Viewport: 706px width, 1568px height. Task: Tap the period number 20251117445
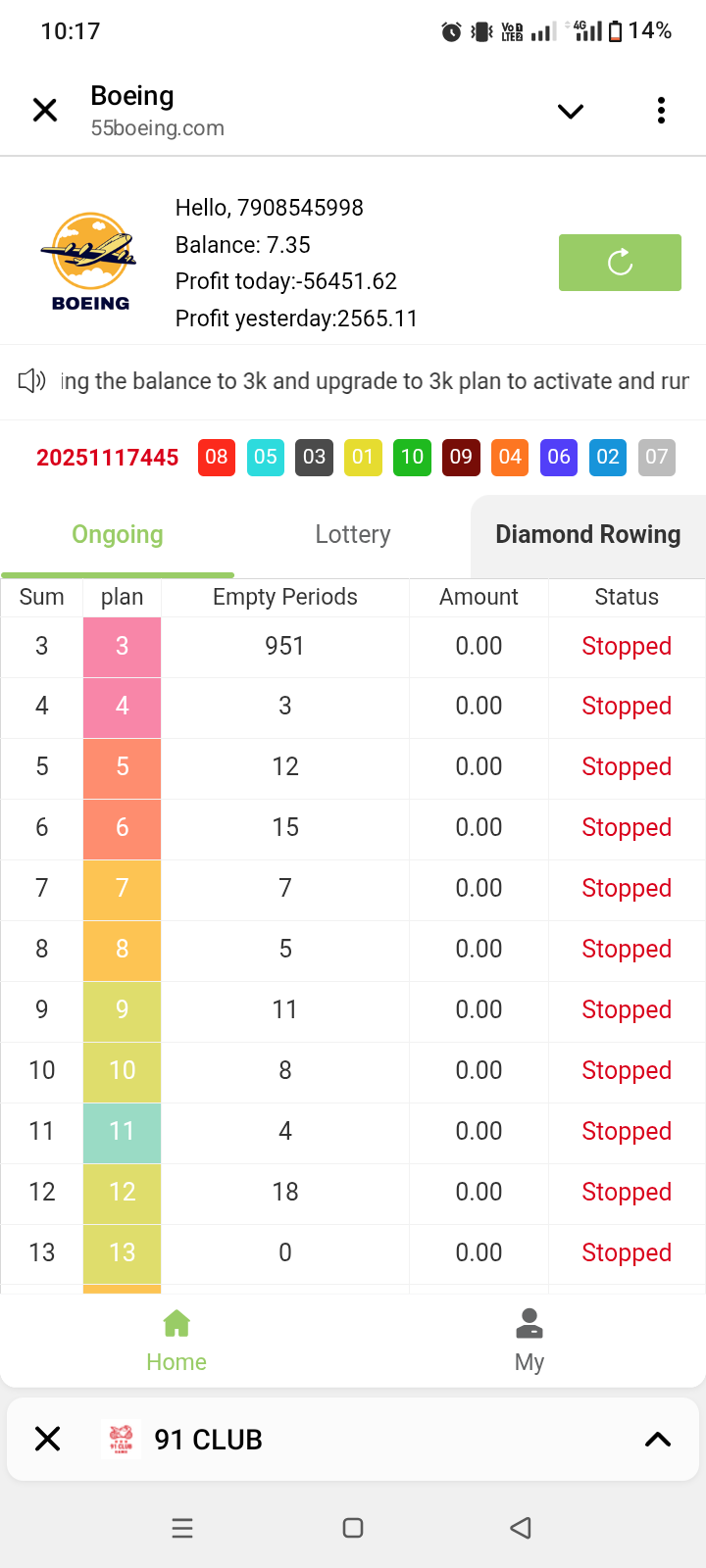pyautogui.click(x=108, y=458)
